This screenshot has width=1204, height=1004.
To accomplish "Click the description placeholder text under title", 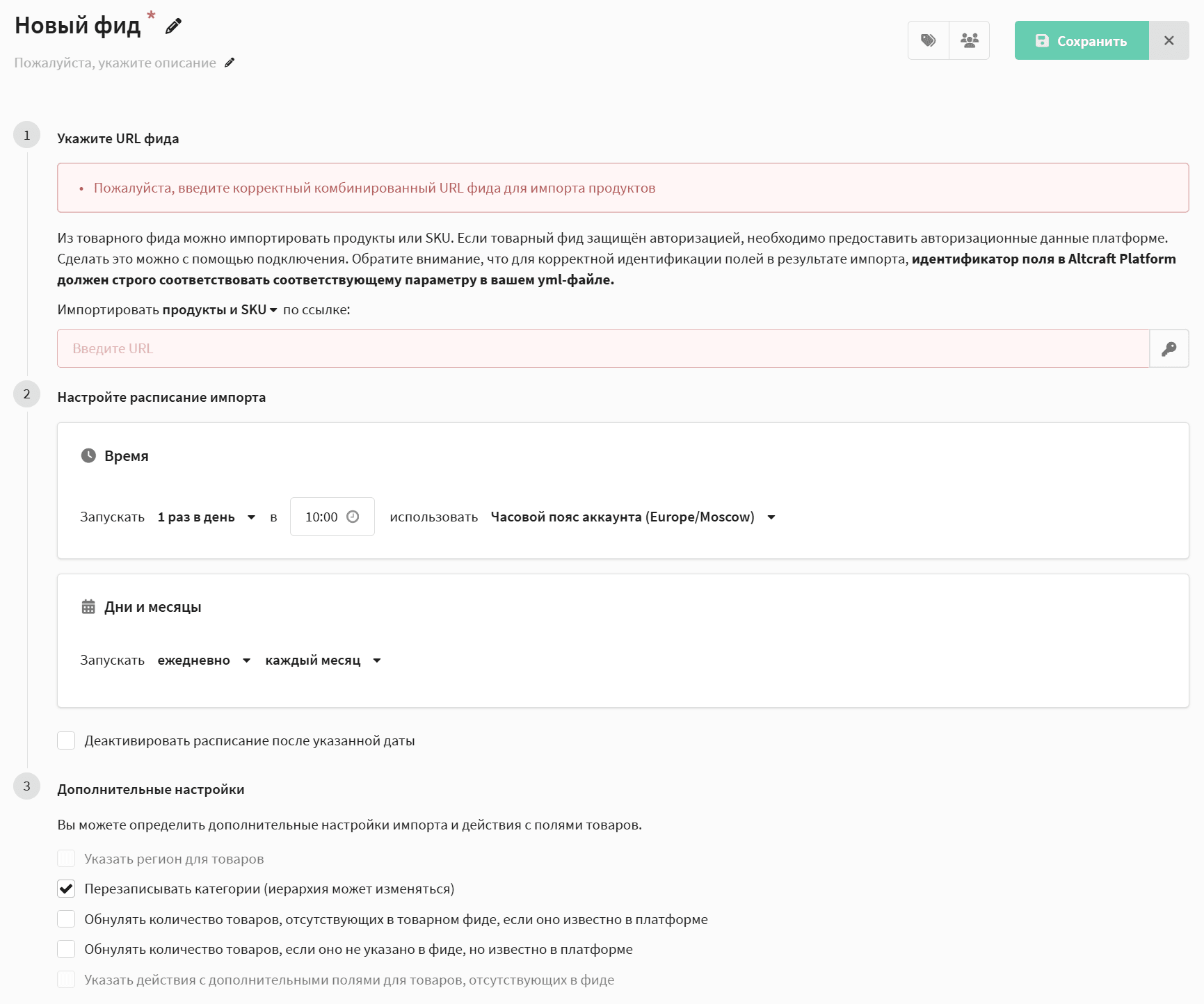I will pyautogui.click(x=115, y=63).
